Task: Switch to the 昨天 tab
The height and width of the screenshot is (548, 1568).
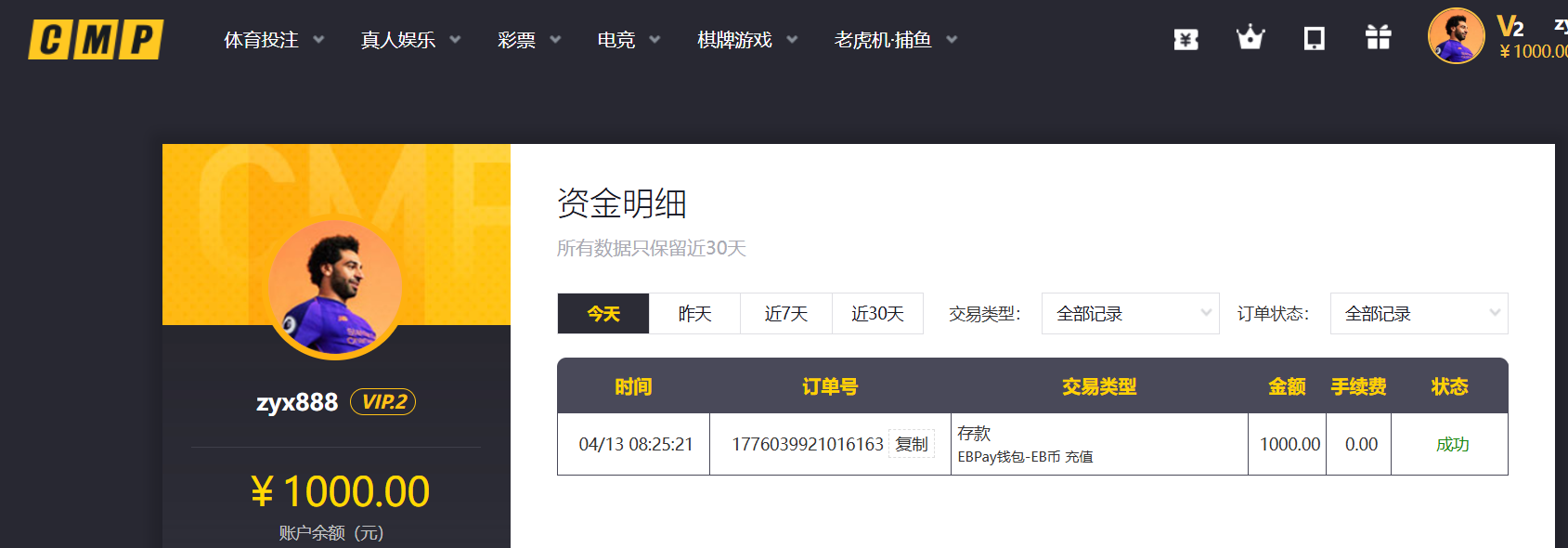Action: tap(694, 314)
